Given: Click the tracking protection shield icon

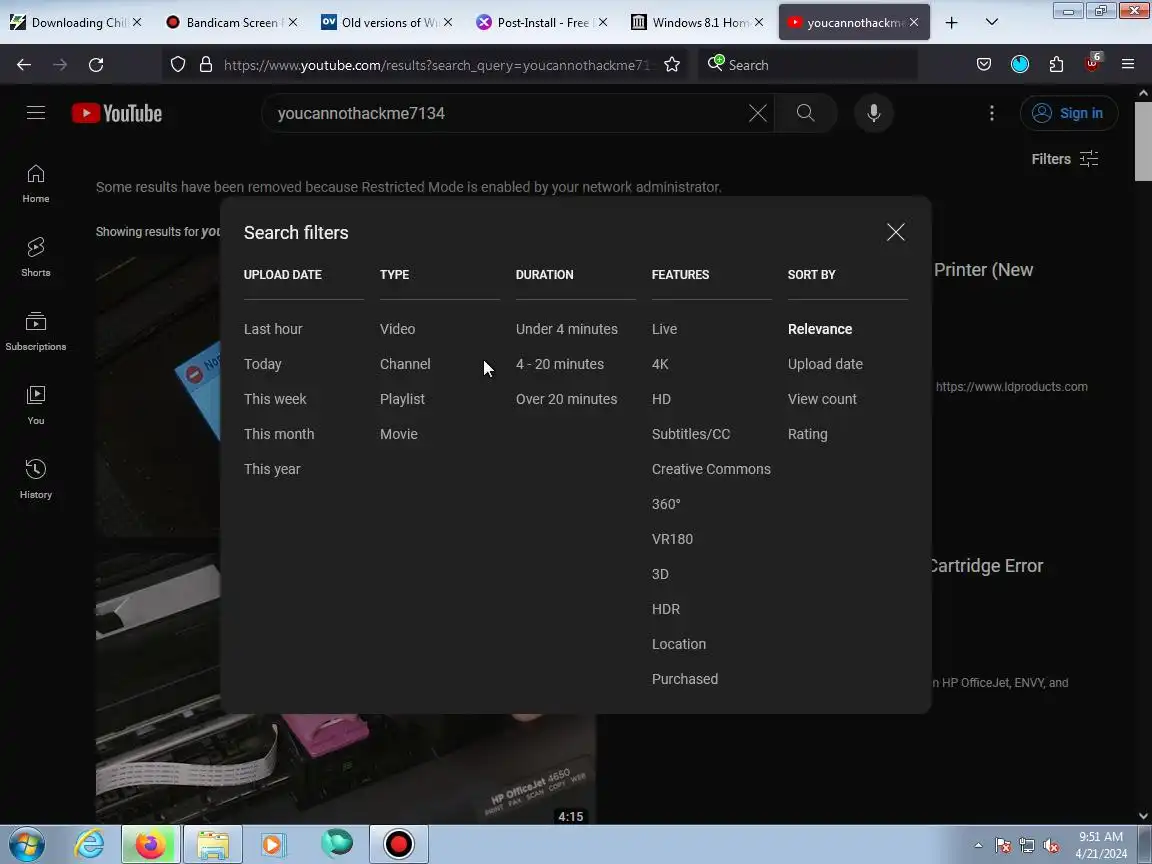Looking at the screenshot, I should (178, 65).
